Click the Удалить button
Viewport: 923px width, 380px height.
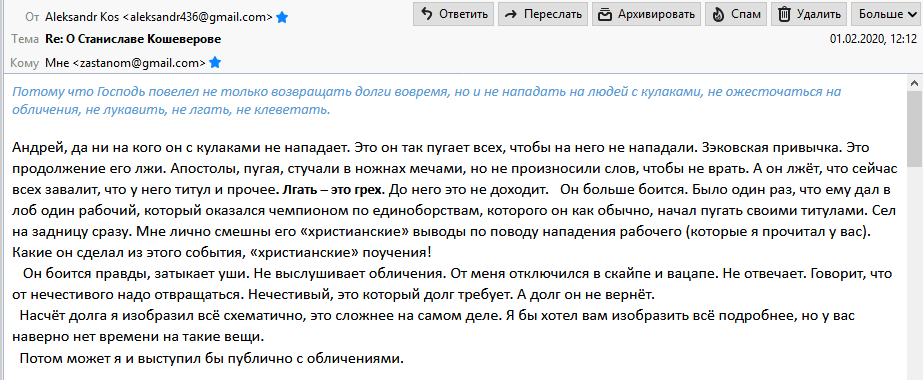(x=809, y=14)
